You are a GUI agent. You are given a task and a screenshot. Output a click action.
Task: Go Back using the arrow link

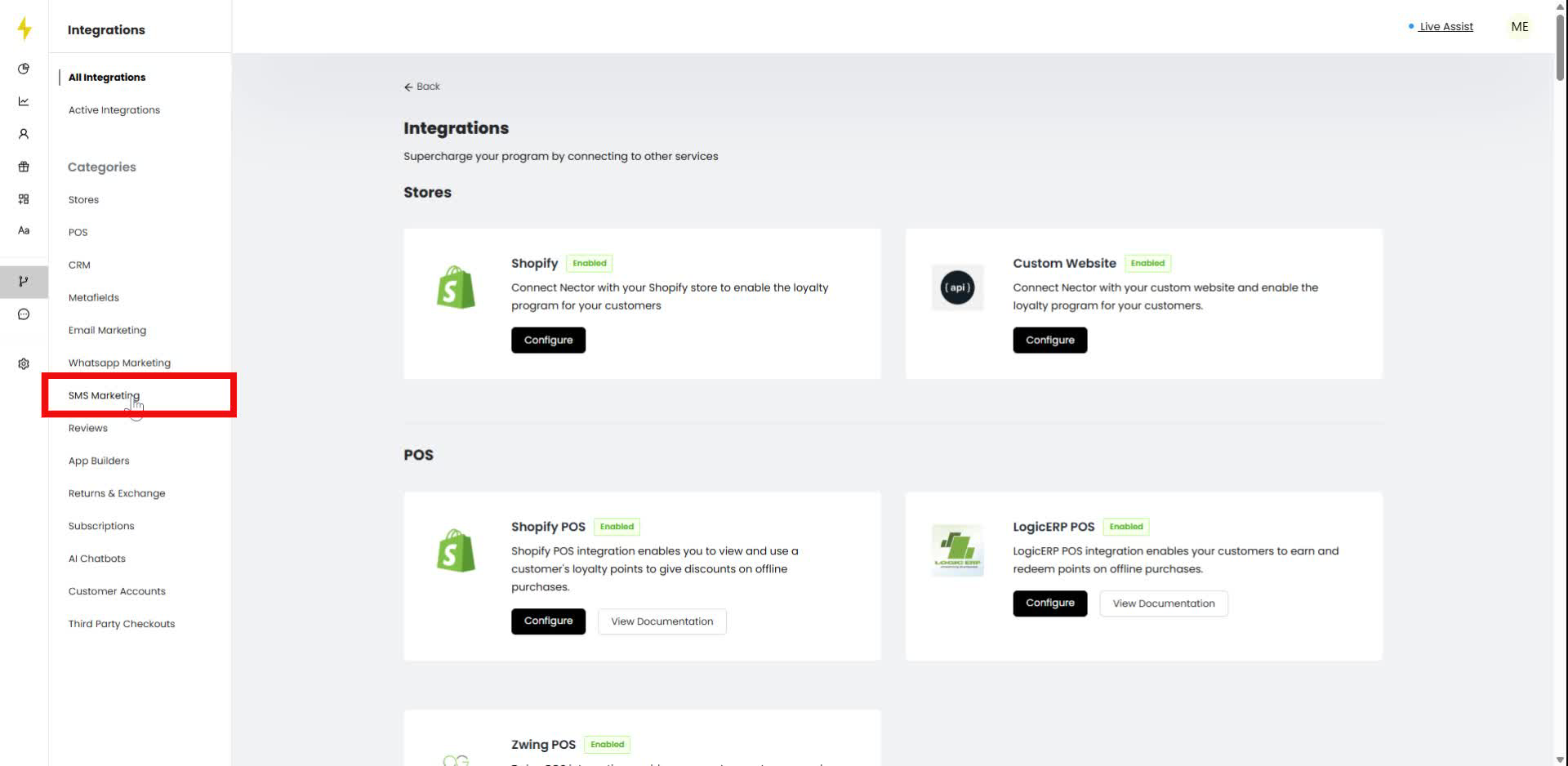coord(422,87)
